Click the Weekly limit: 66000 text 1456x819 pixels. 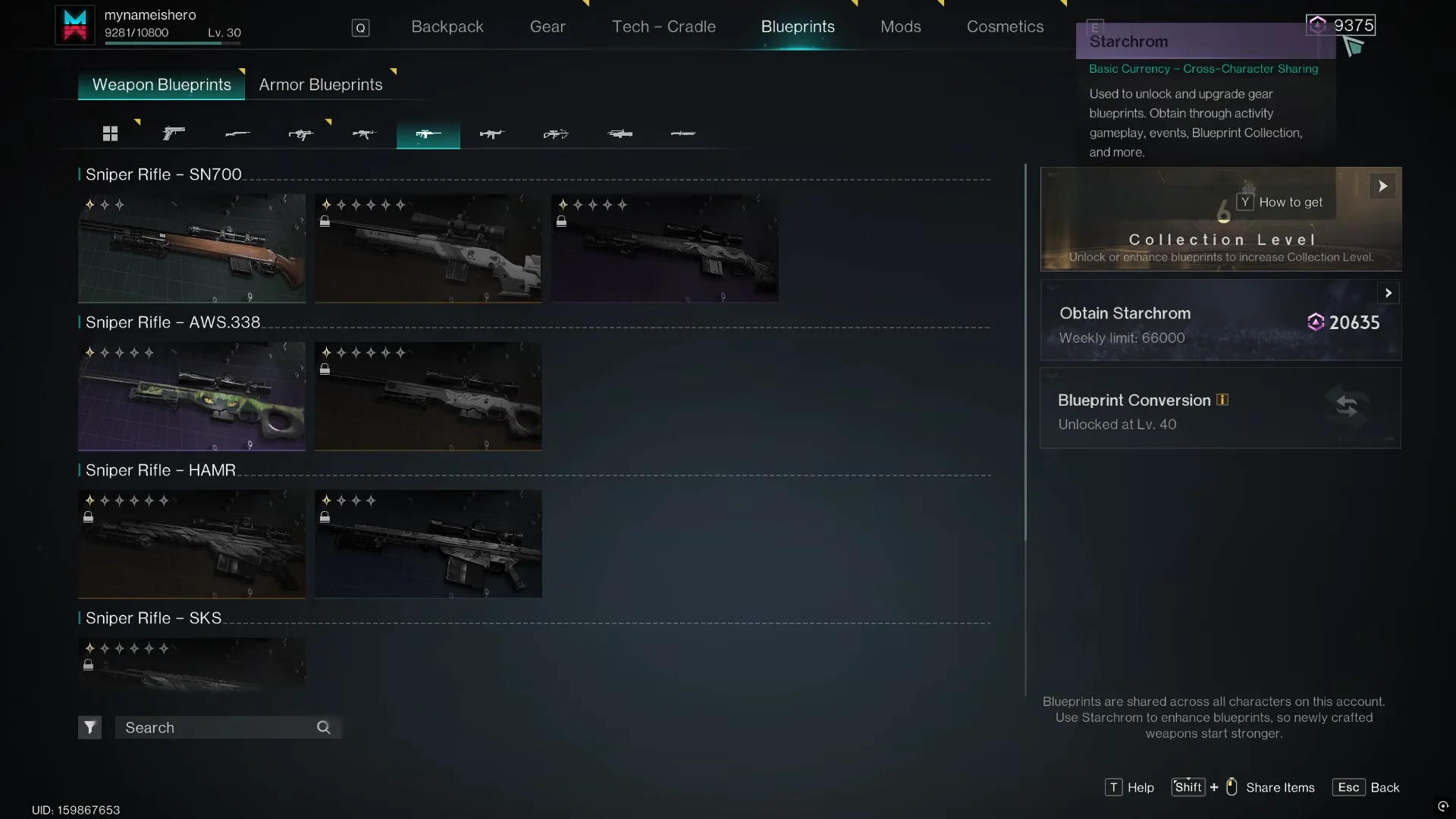point(1122,337)
